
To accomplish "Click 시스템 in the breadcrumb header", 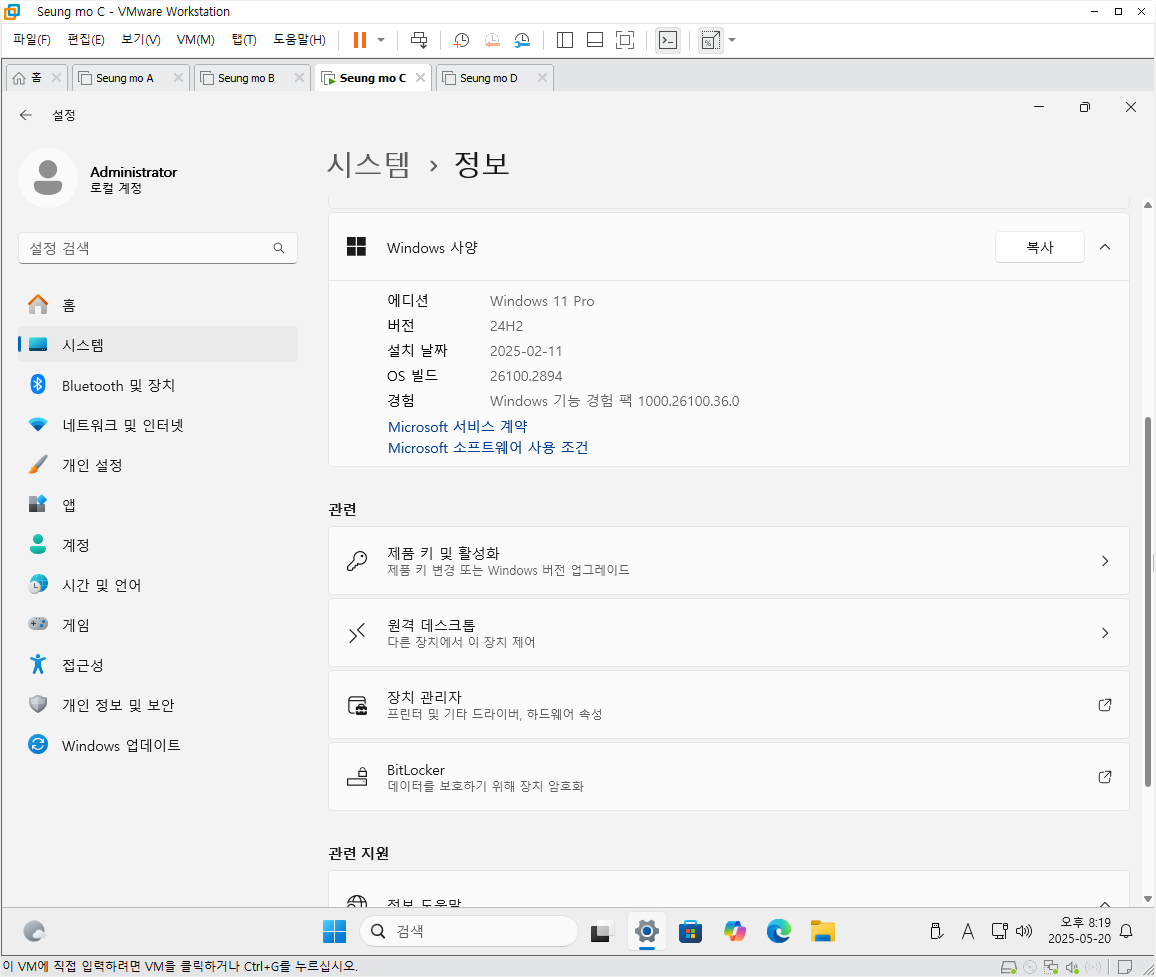I will tap(368, 164).
